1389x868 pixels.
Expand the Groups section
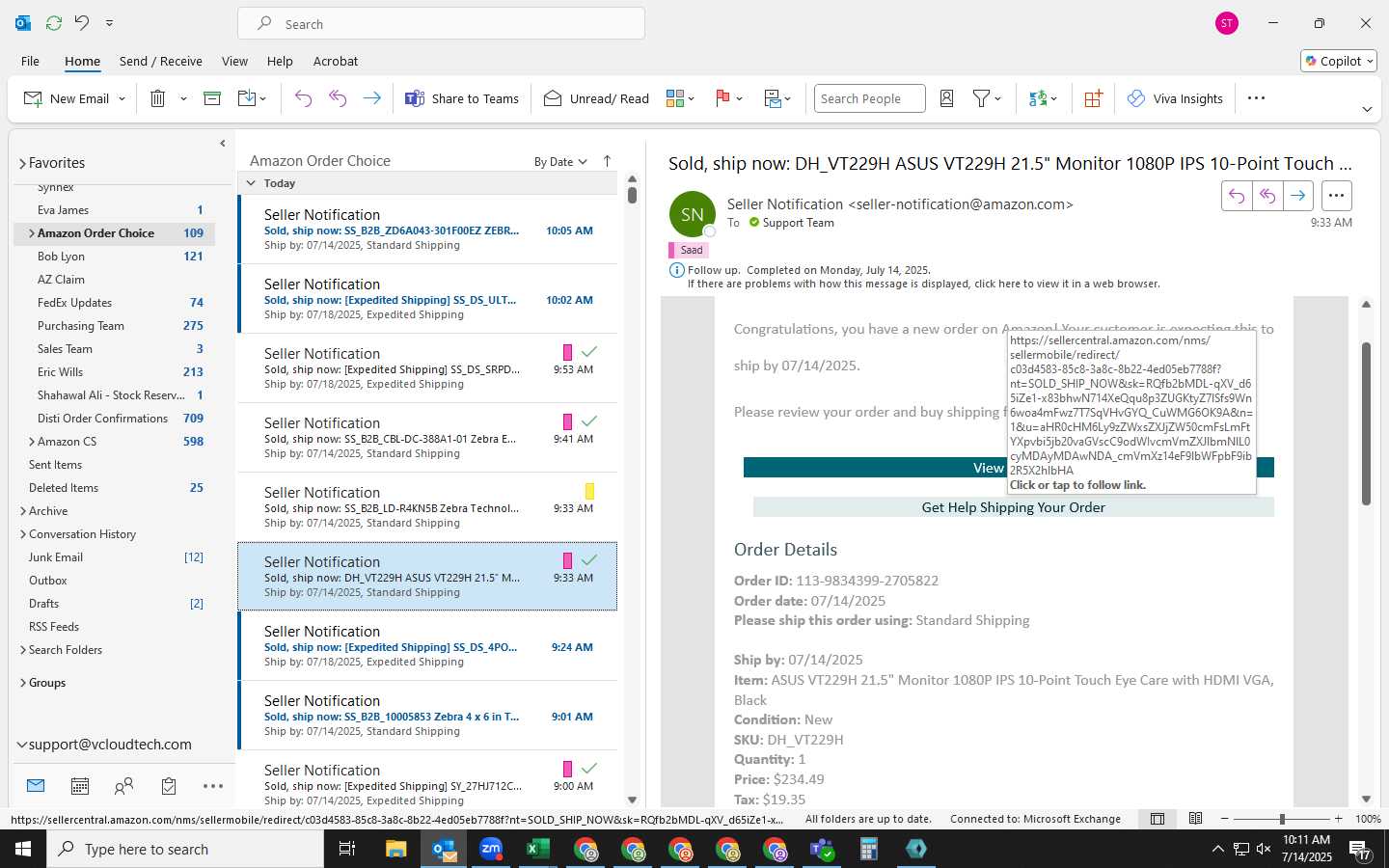click(23, 683)
